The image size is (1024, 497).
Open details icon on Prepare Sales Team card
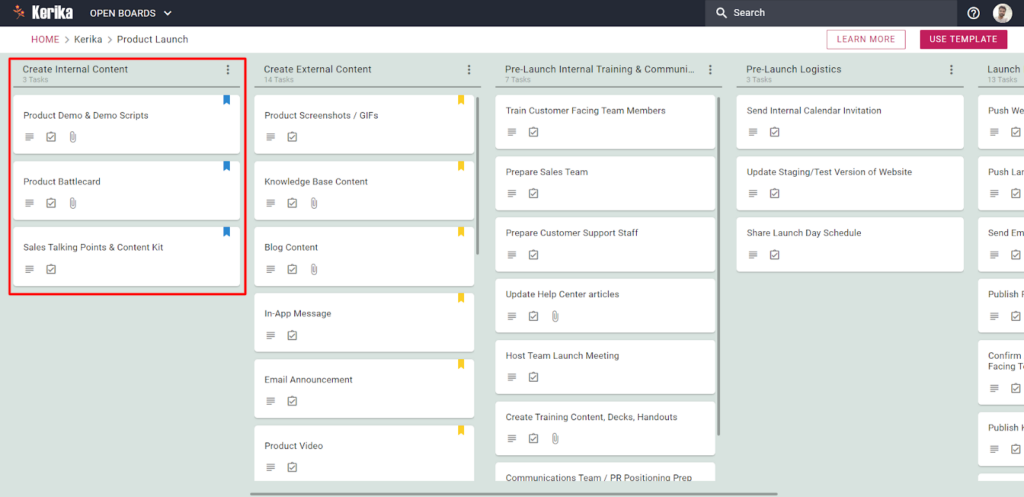pyautogui.click(x=512, y=193)
